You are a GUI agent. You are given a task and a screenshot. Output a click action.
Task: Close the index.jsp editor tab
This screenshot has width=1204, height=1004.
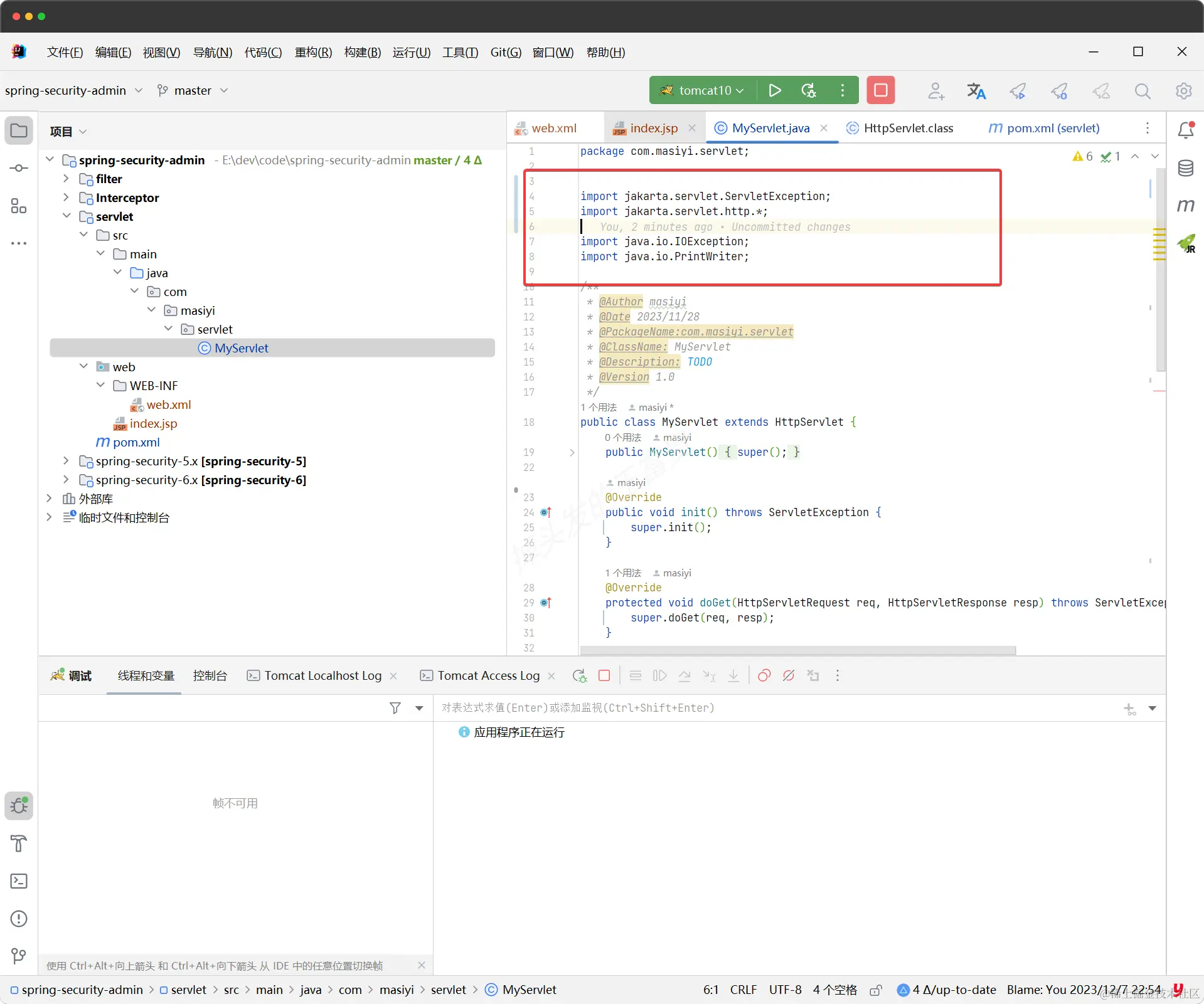pyautogui.click(x=692, y=128)
